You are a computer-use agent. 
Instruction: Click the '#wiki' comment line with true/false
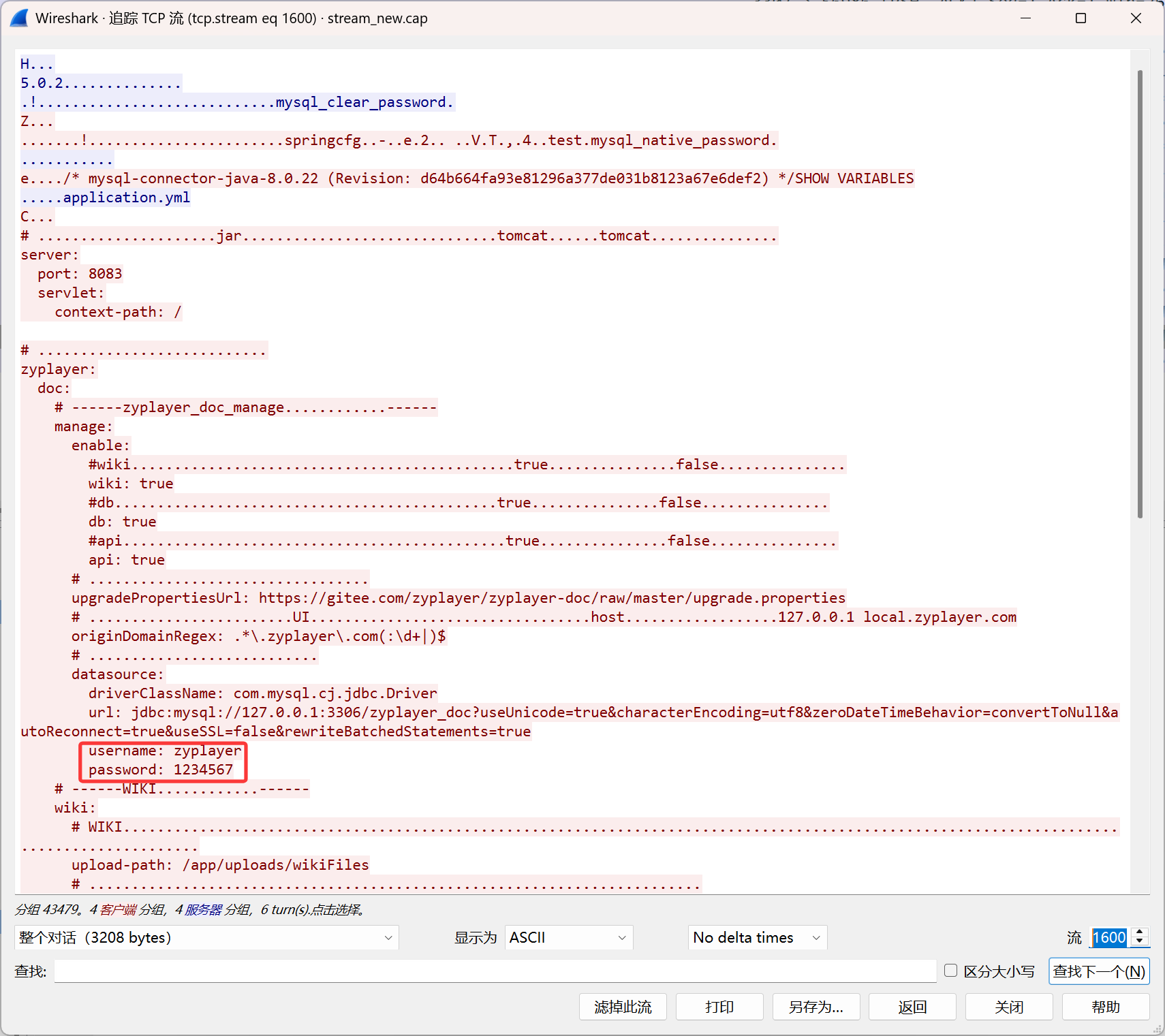[467, 465]
